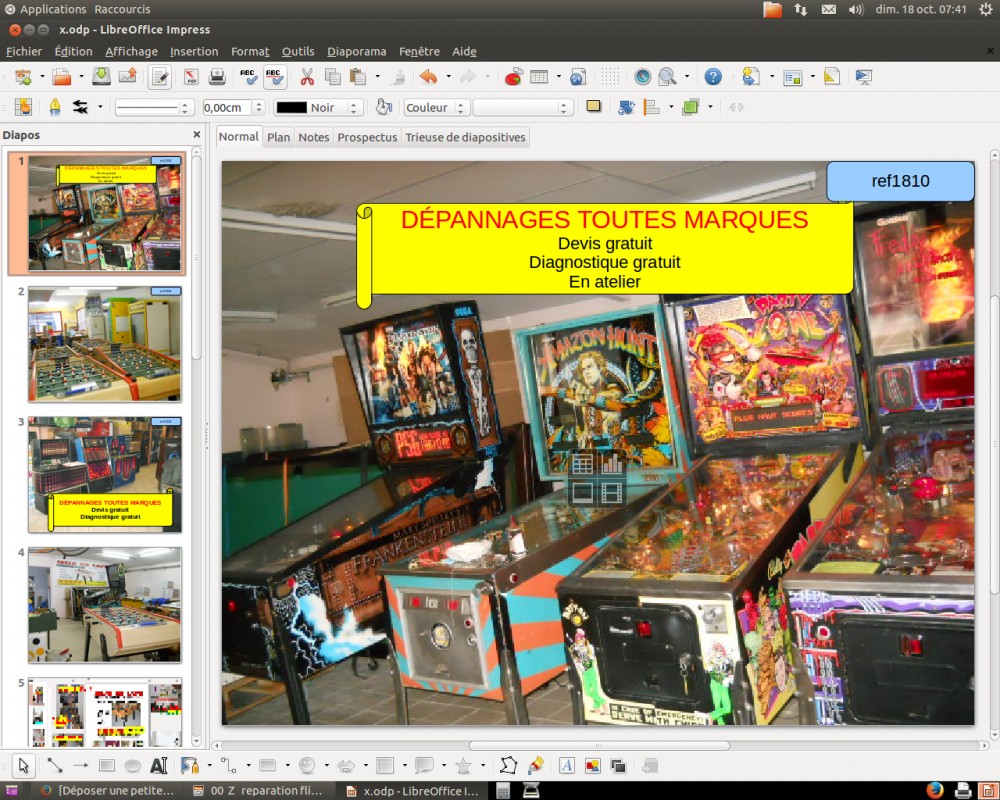Open arrow style icon
This screenshot has width=1000, height=800.
pyautogui.click(x=80, y=107)
